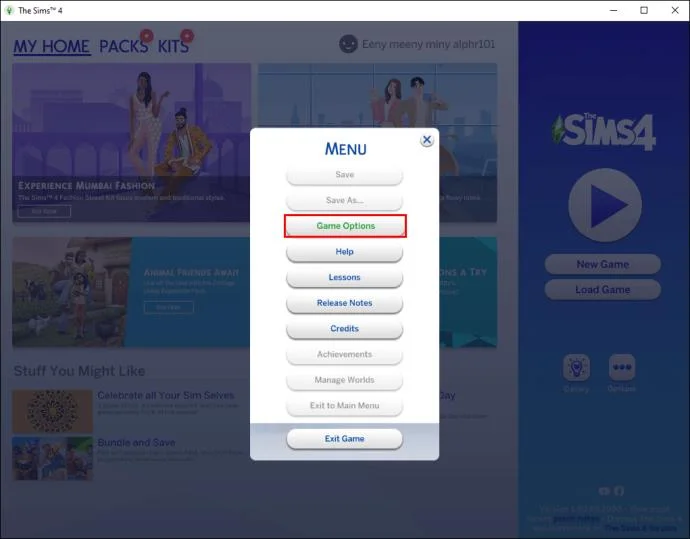Click the Exit Game button
Image resolution: width=690 pixels, height=539 pixels.
coord(345,439)
